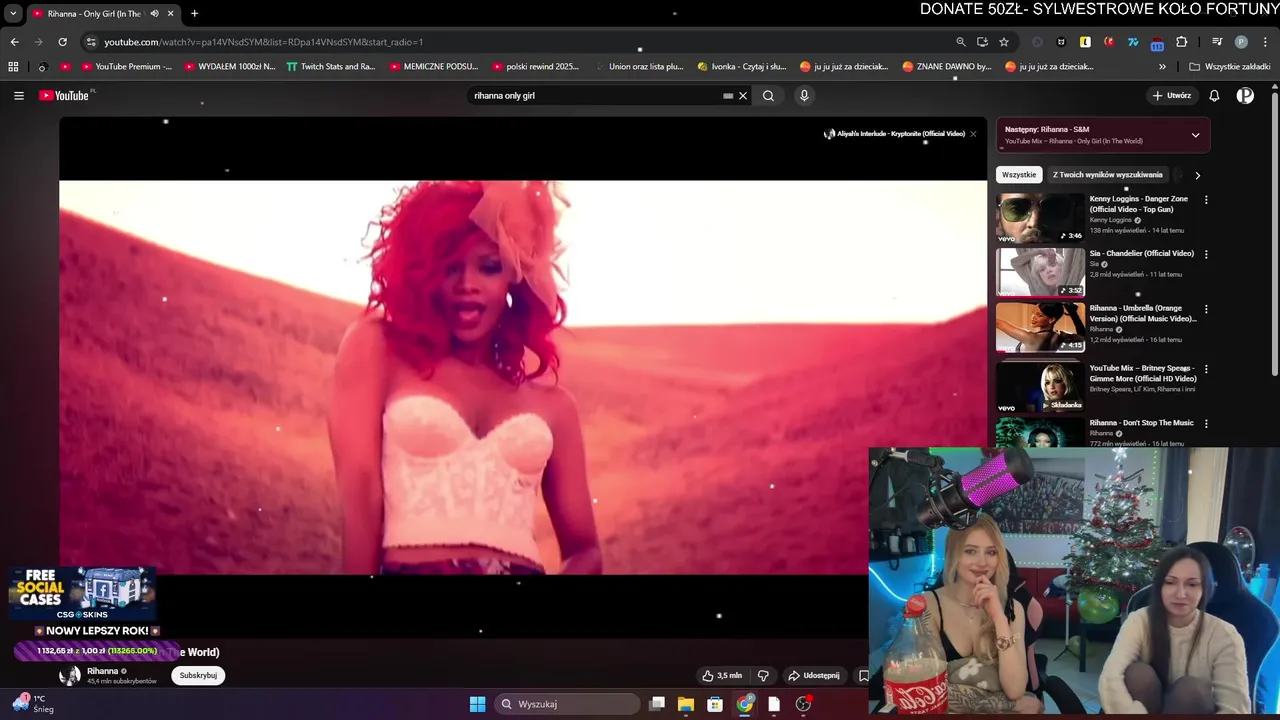
Task: Open the yellow L extension icon
Action: click(x=1085, y=42)
